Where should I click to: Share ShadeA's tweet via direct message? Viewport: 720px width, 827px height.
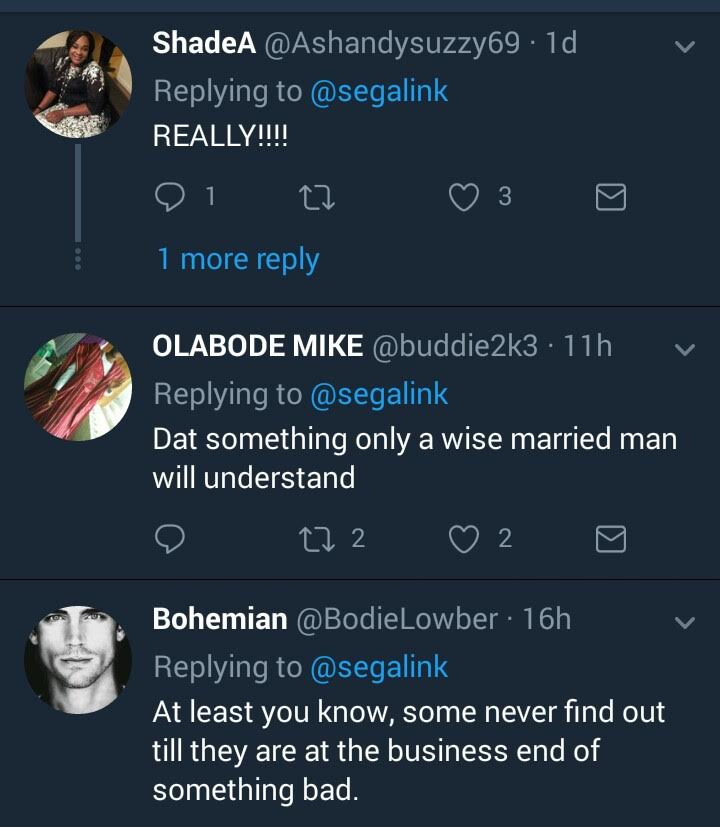pyautogui.click(x=610, y=199)
